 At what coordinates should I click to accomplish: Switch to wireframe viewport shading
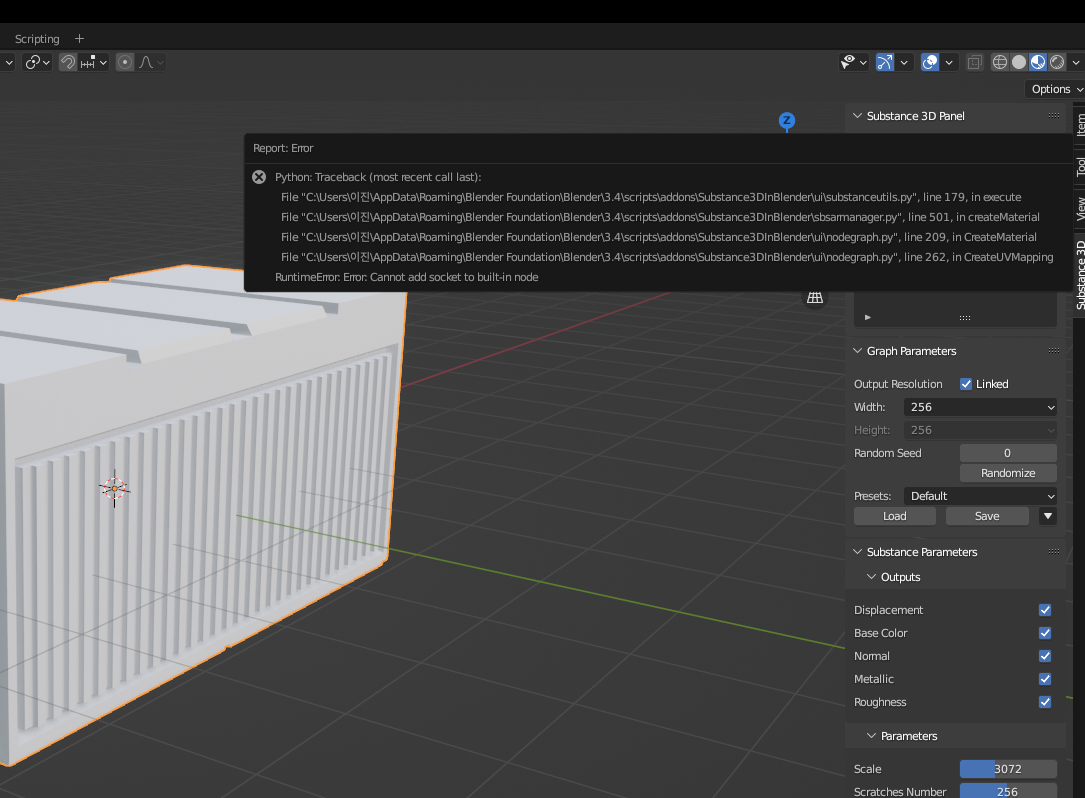click(x=1000, y=62)
